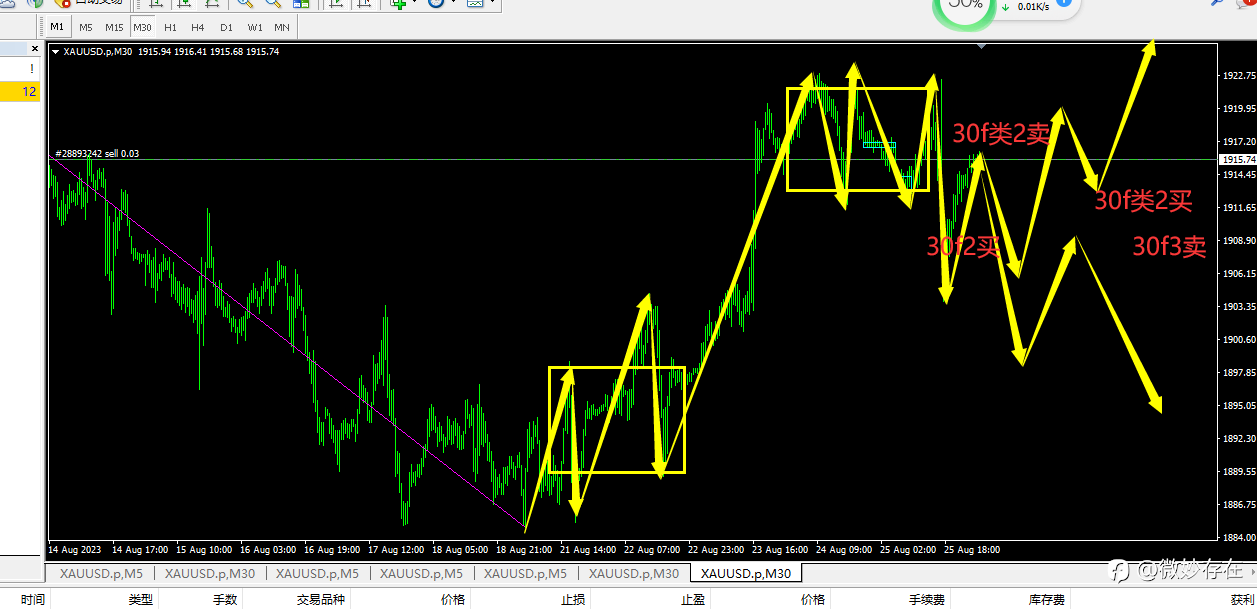Click the 止损 column header
This screenshot has height=609, width=1257.
pyautogui.click(x=573, y=599)
